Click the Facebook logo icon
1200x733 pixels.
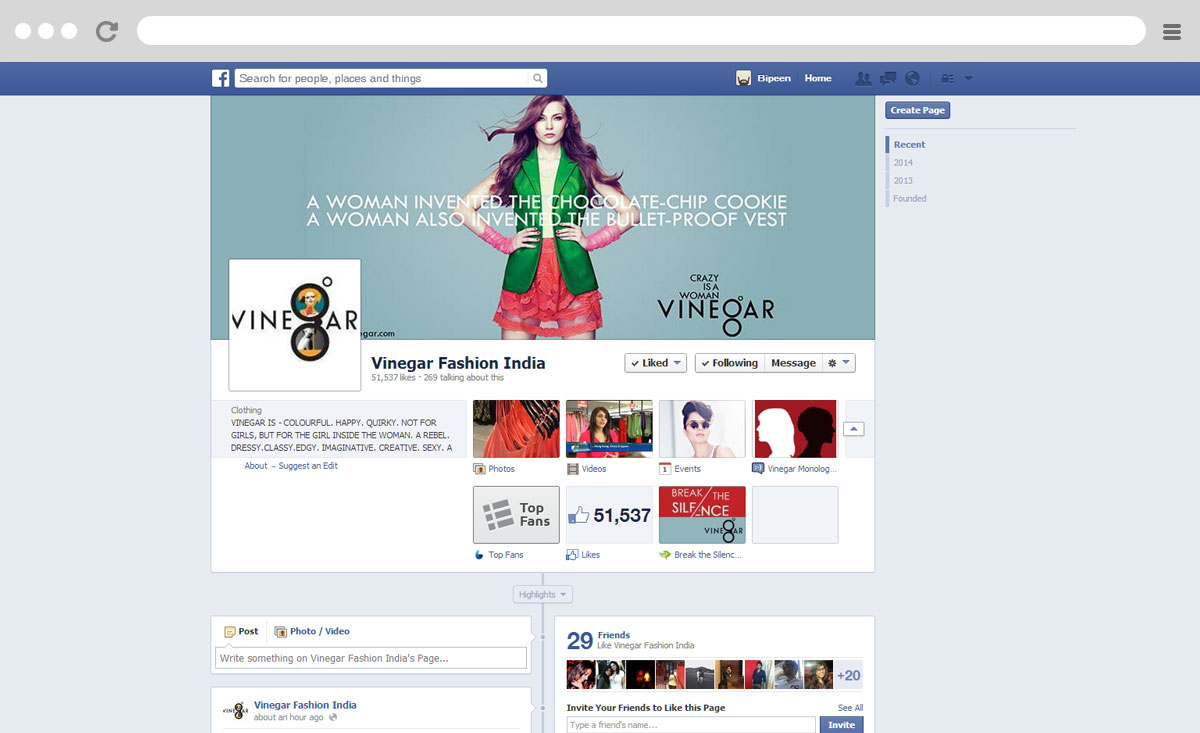coord(220,78)
